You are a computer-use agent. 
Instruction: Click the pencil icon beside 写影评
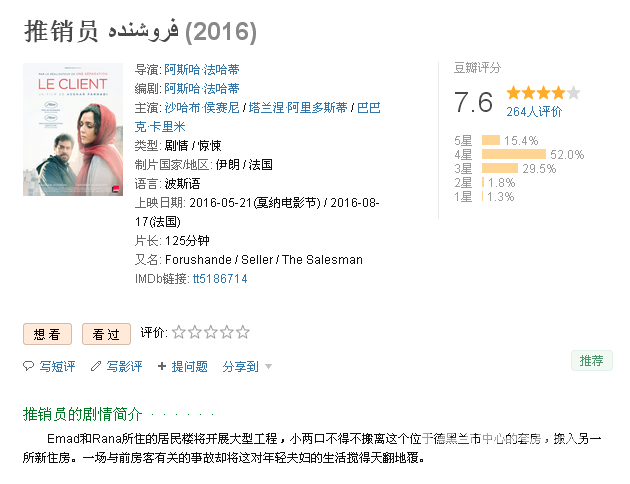(x=96, y=367)
